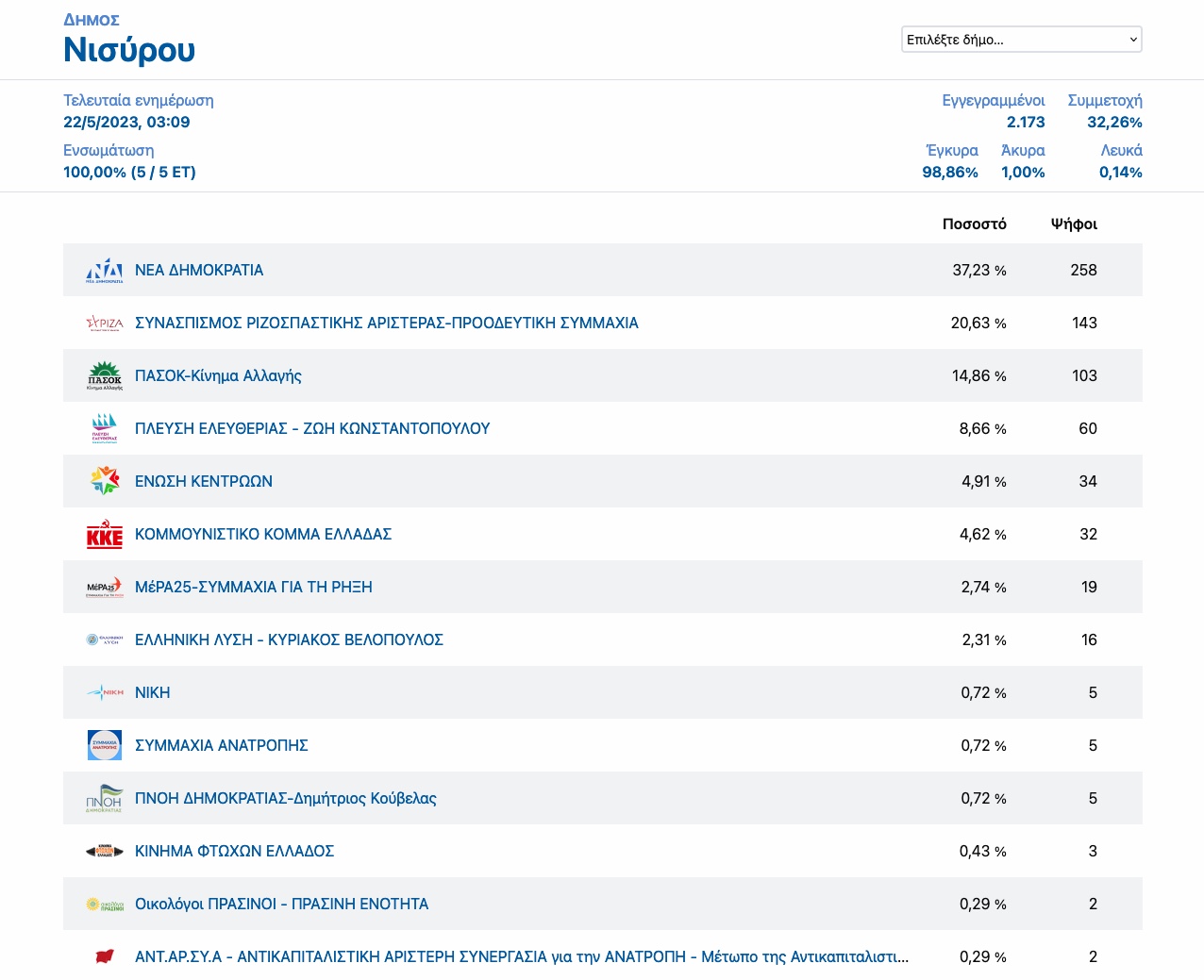Click the 100,00% (5 / 5 ΕΤ) value
Viewport: 1204px width, 980px height.
(129, 172)
